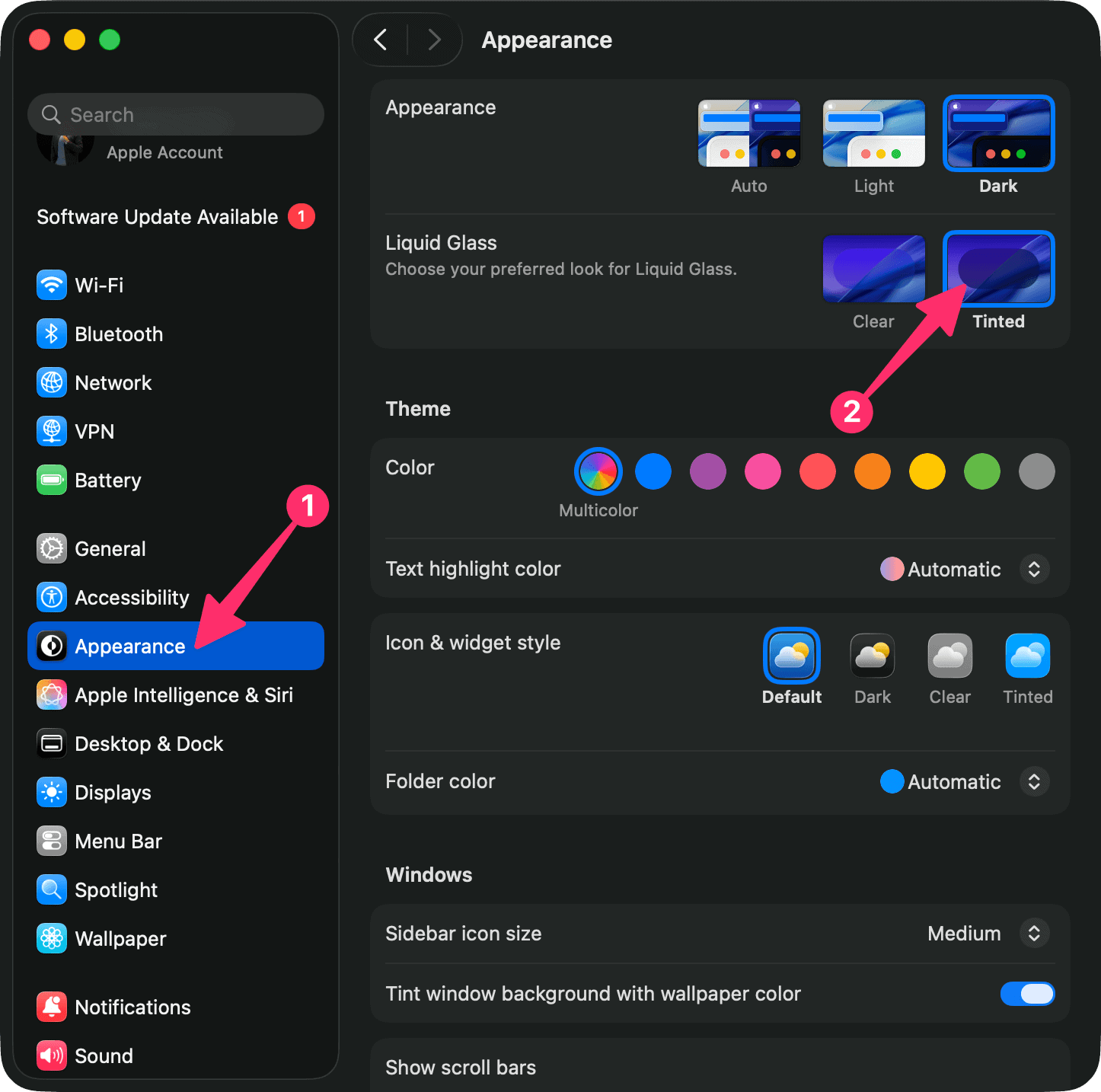Open Notifications settings from sidebar label
The image size is (1101, 1092).
[132, 1007]
